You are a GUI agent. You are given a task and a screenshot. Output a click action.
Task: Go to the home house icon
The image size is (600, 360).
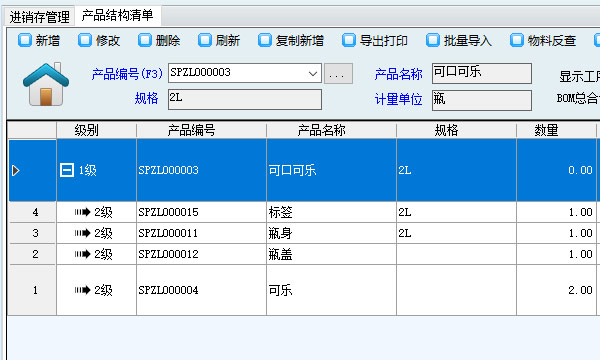click(x=46, y=84)
